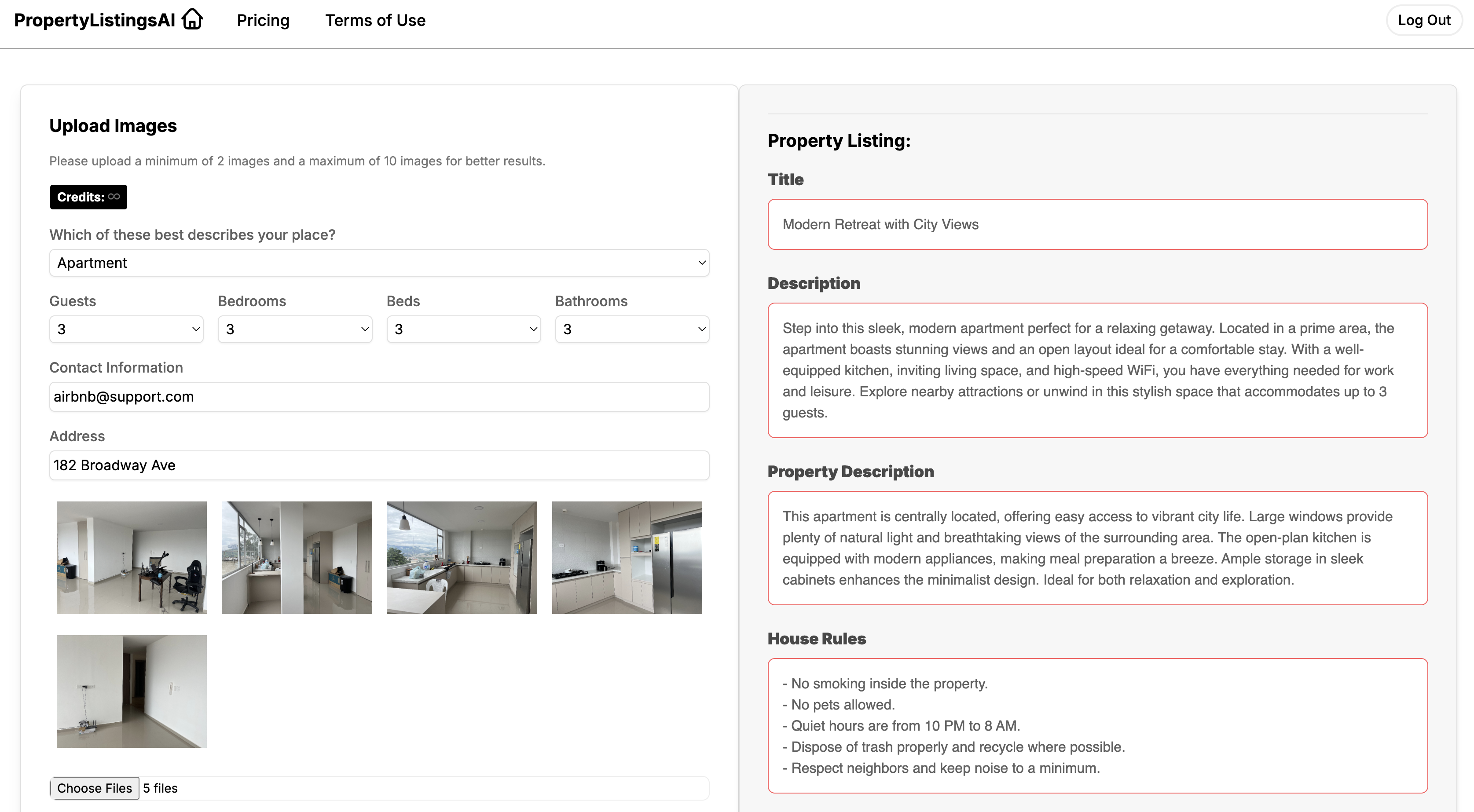
Task: Select the kitchen with mountain view thumbnail
Action: pyautogui.click(x=462, y=557)
